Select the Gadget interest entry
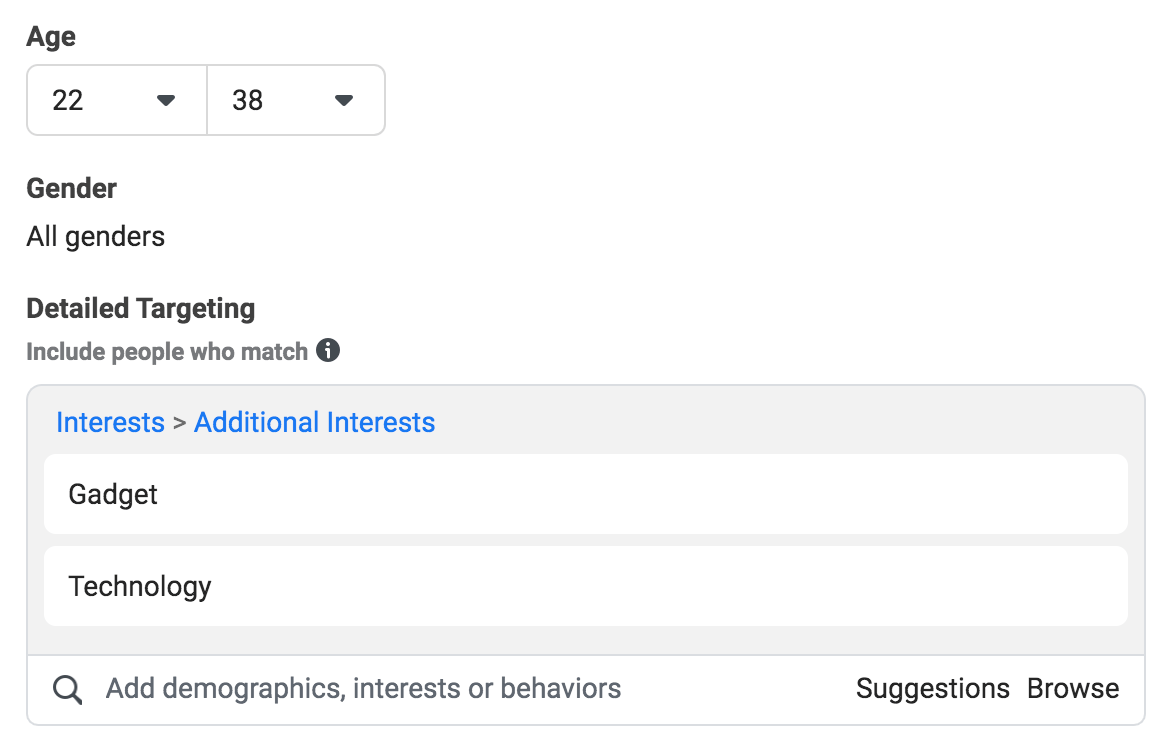 pyautogui.click(x=585, y=494)
